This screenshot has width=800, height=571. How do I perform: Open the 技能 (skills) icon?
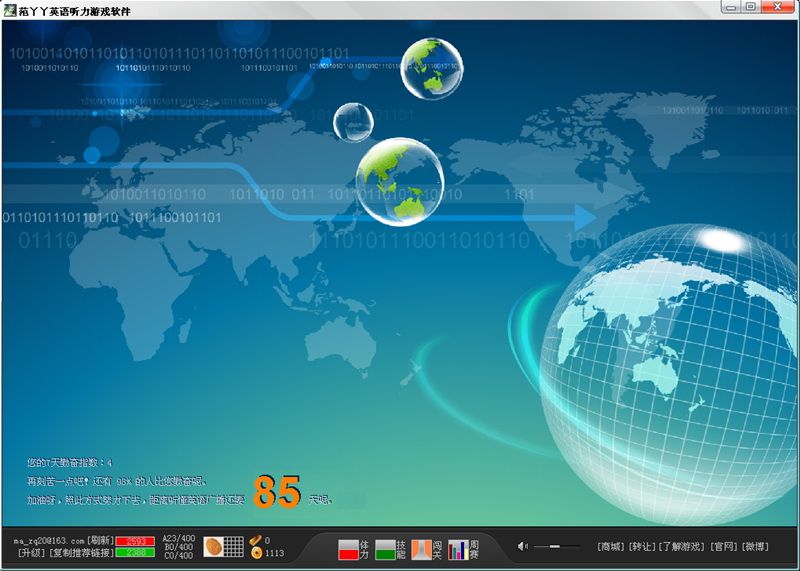(x=390, y=548)
